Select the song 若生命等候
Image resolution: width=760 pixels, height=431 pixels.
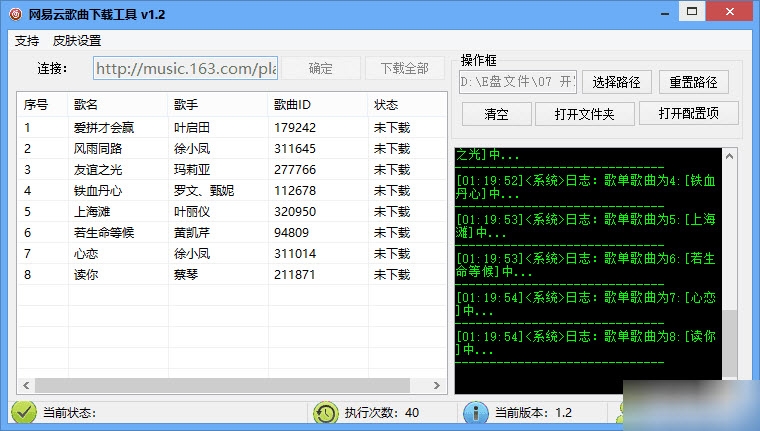tap(104, 233)
